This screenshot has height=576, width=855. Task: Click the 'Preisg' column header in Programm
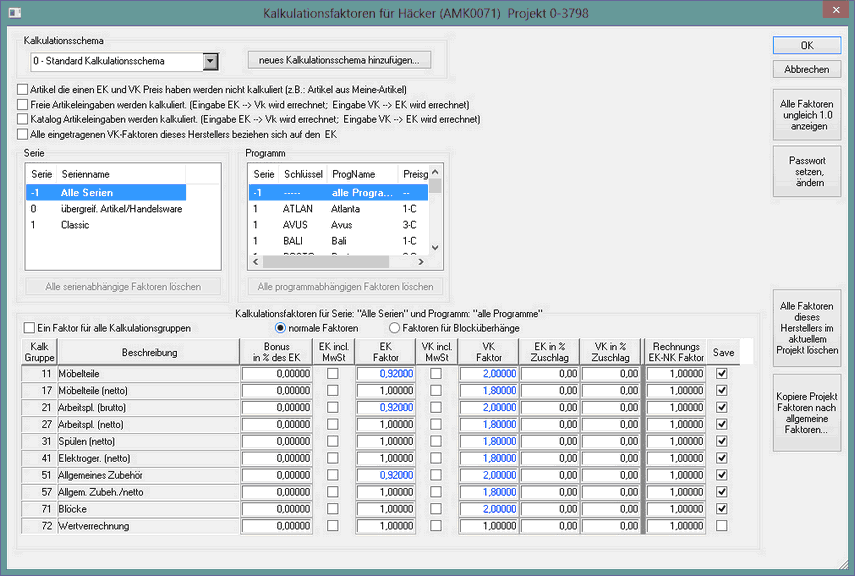pyautogui.click(x=414, y=174)
